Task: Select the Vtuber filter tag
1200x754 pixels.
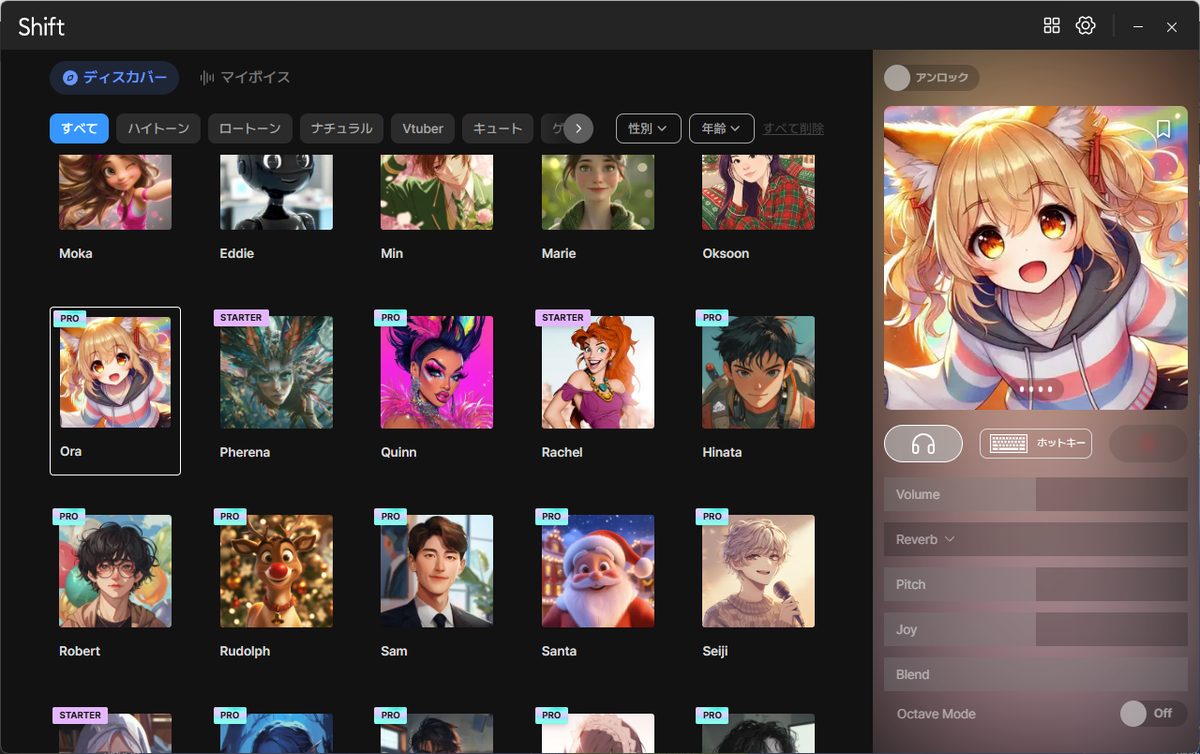Action: coord(423,128)
